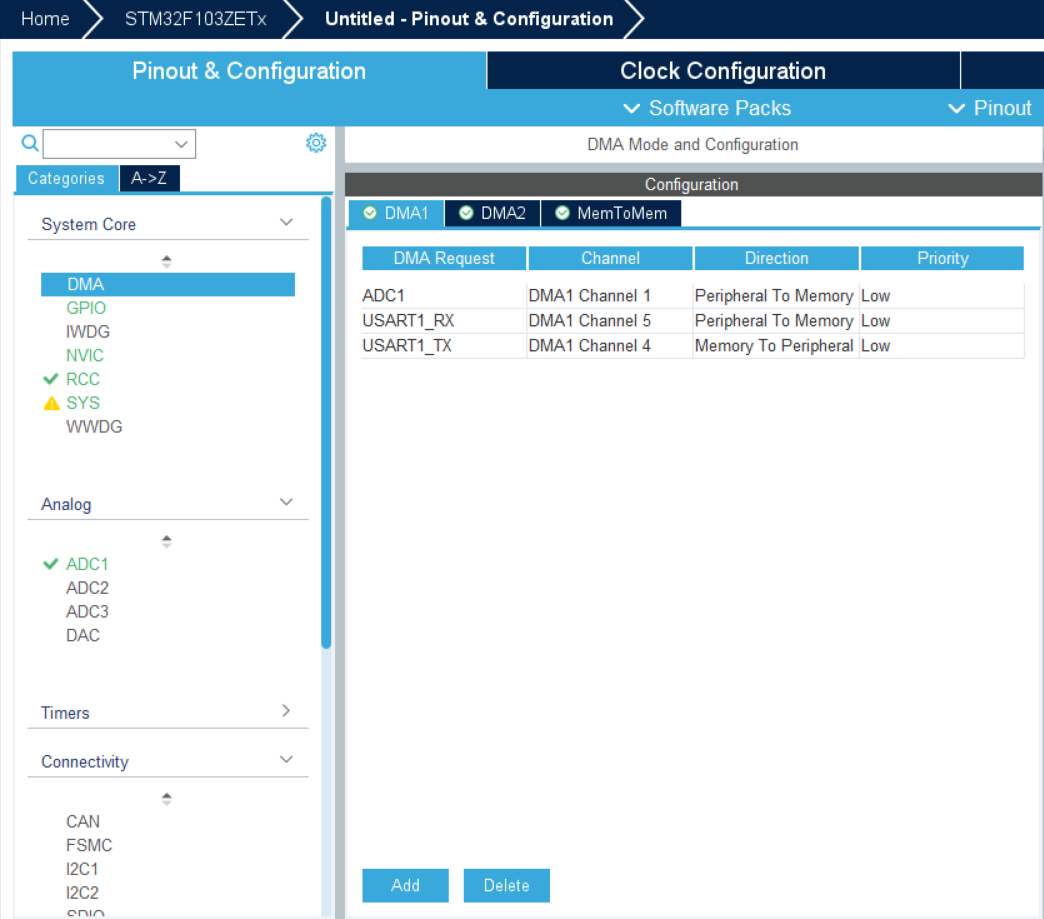Image resolution: width=1044 pixels, height=919 pixels.
Task: Select the USART1_TX DMA request row
Action: point(692,346)
